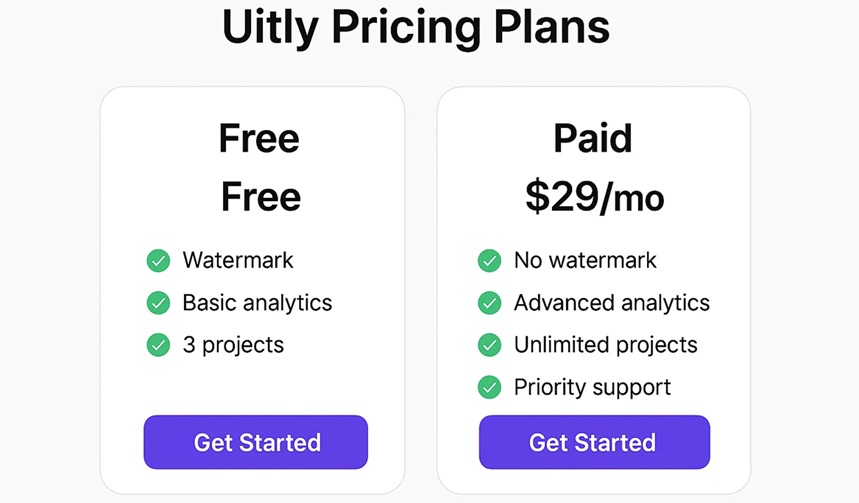859x503 pixels.
Task: Click the green check beside Priority support
Action: click(489, 387)
